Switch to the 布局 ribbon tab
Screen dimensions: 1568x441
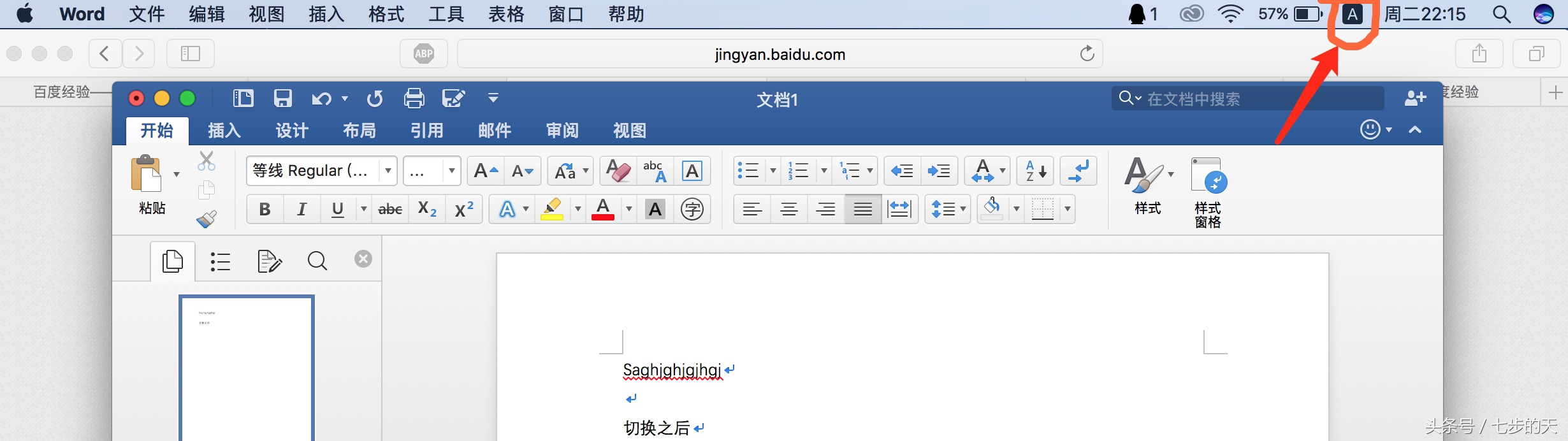click(x=359, y=131)
